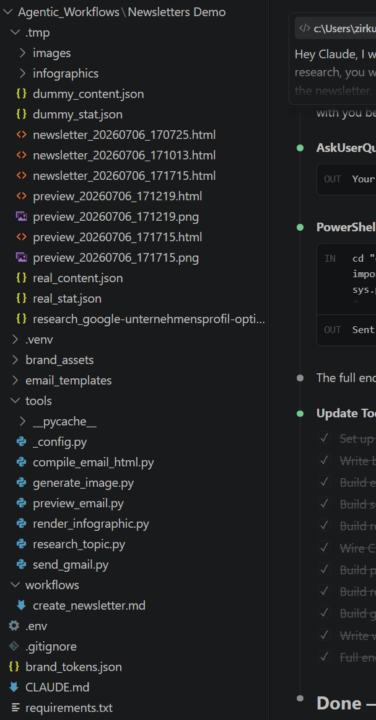Open render_infographic.py file

[91, 523]
